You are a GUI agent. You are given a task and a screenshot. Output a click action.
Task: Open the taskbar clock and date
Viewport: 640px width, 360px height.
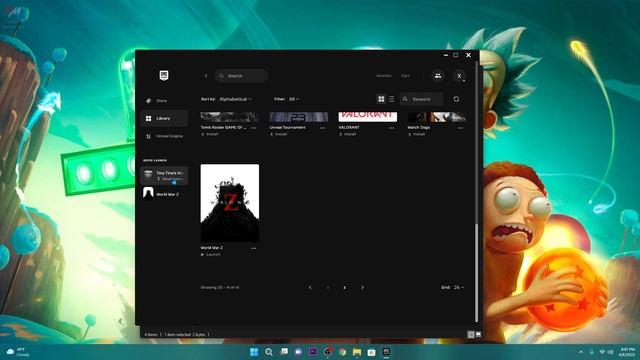coord(627,352)
